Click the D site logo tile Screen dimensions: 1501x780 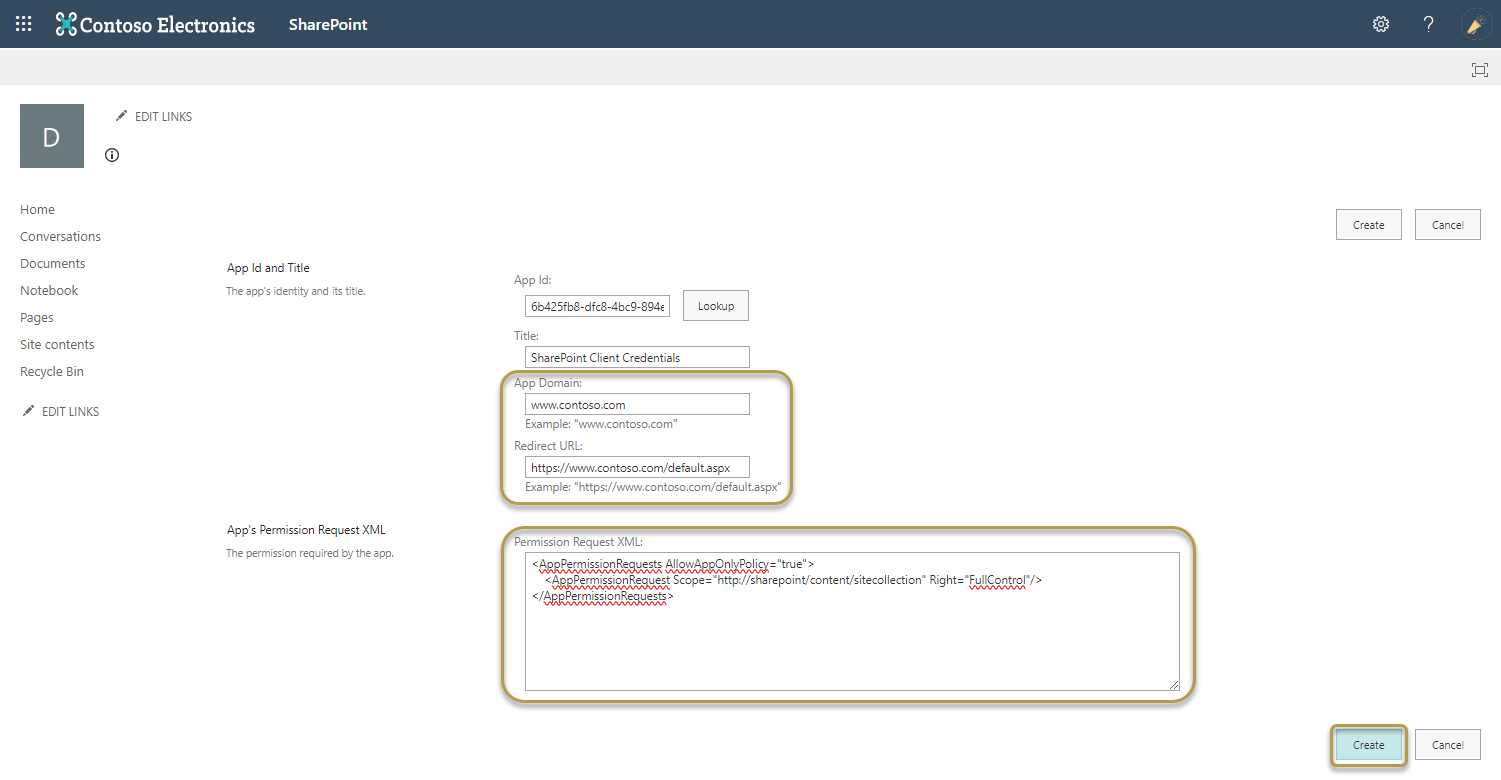[52, 136]
